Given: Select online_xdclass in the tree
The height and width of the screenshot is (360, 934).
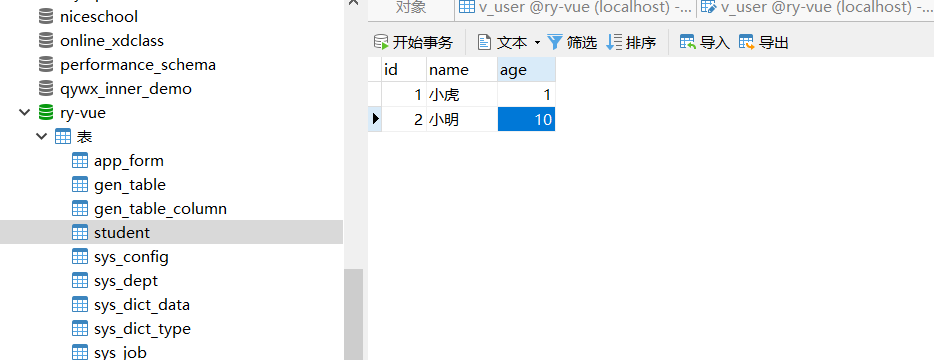Looking at the screenshot, I should 112,41.
